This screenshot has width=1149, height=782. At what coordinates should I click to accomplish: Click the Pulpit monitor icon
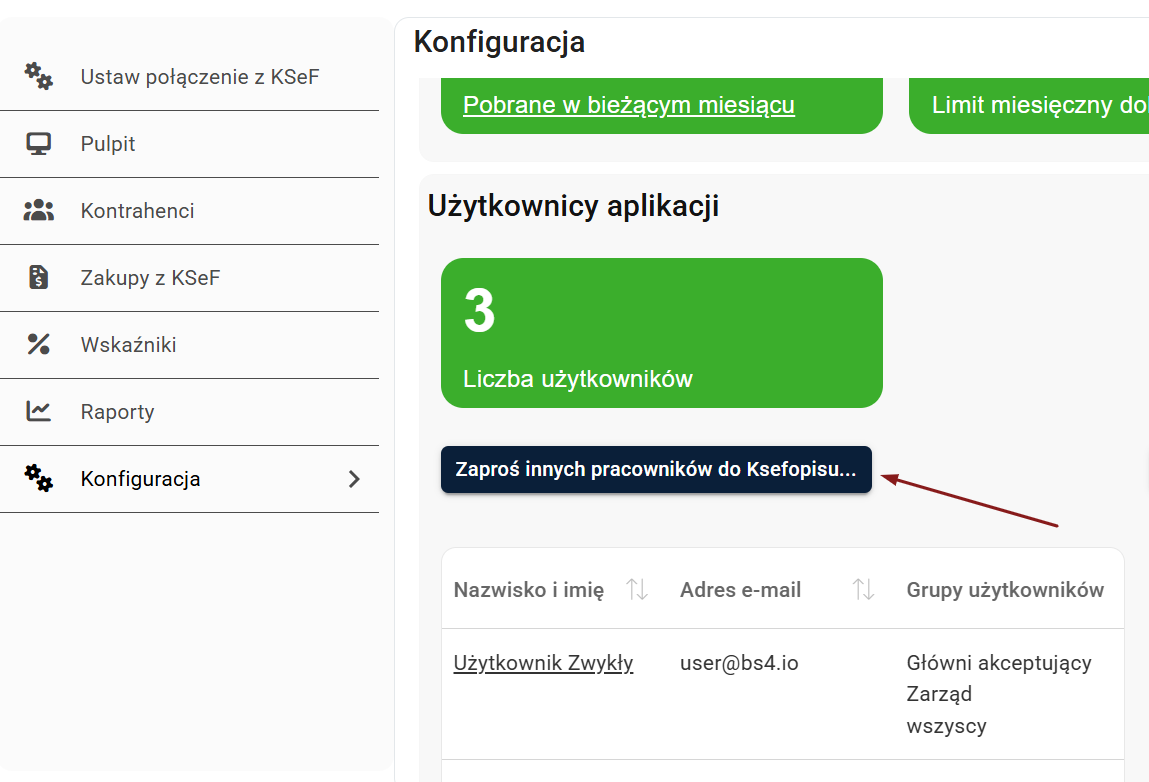click(39, 144)
